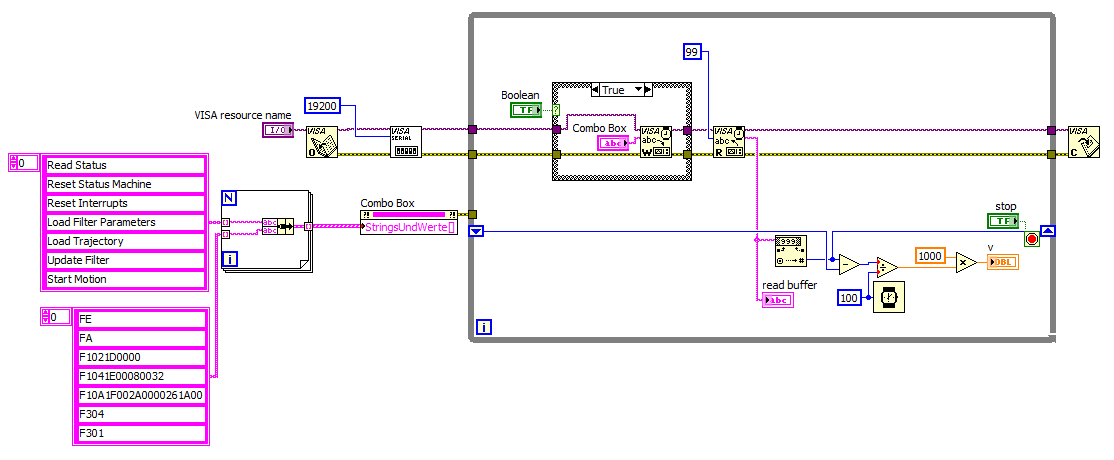
Task: Click the 19200 baud rate constant
Action: coord(323,106)
